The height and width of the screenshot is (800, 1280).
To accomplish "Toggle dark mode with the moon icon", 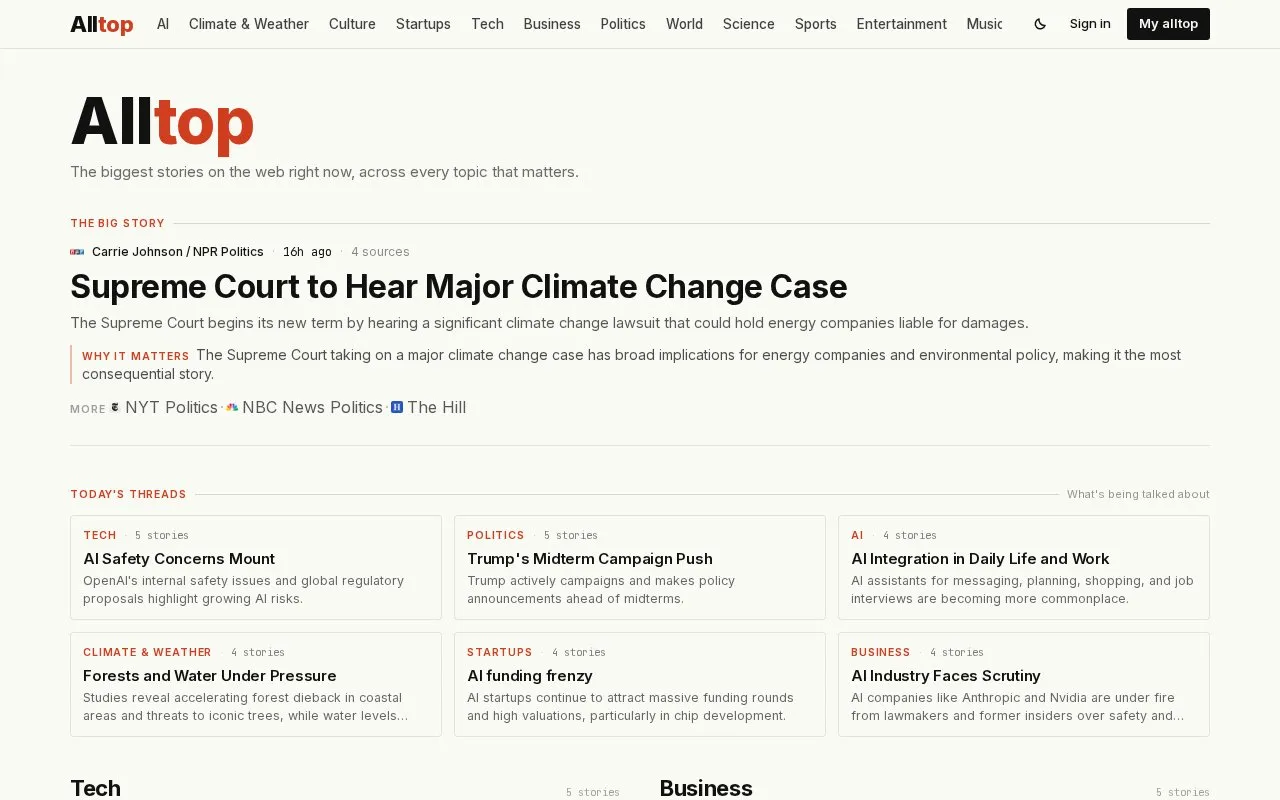I will click(1040, 24).
